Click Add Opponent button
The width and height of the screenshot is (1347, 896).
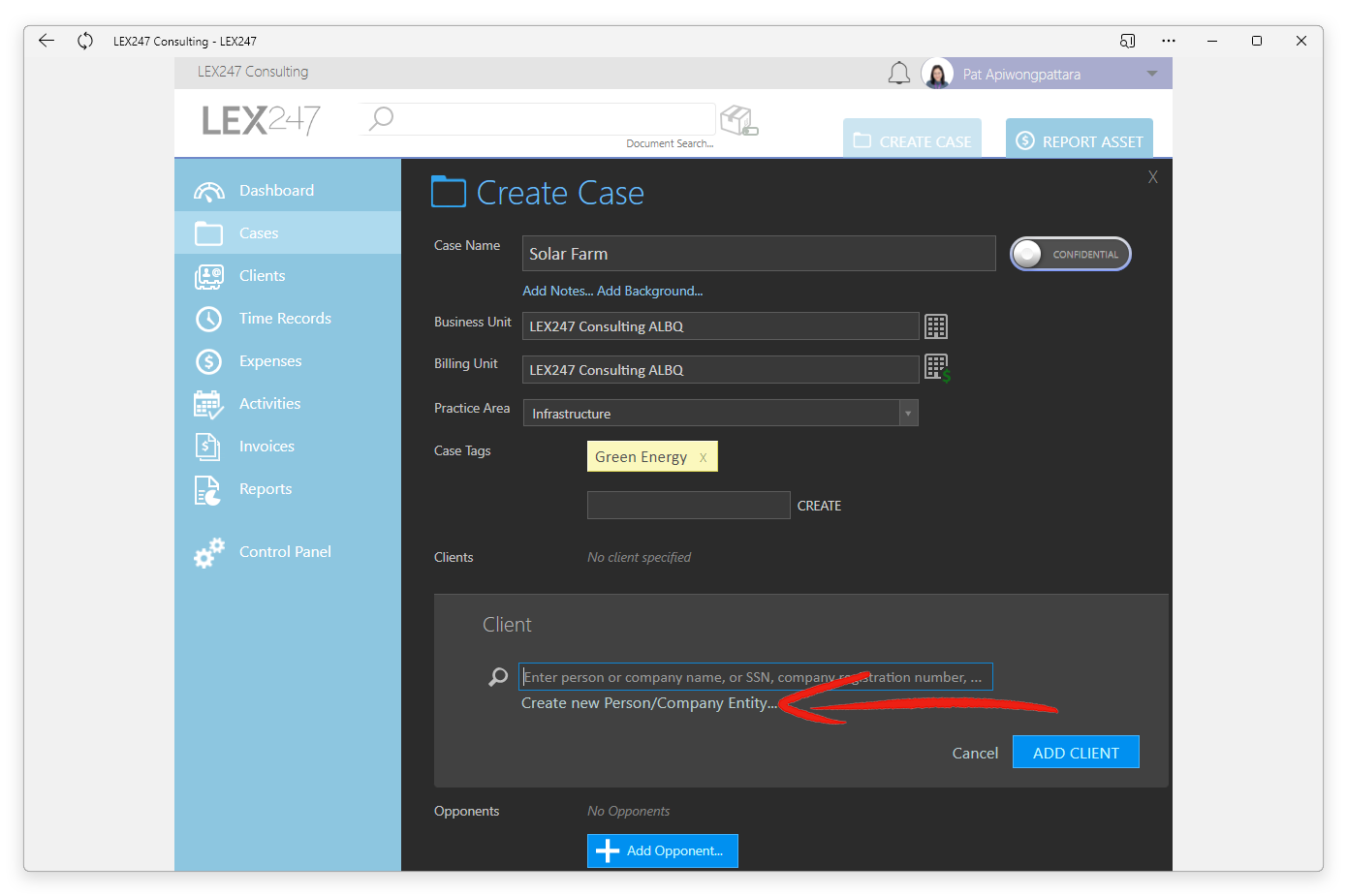(x=663, y=850)
